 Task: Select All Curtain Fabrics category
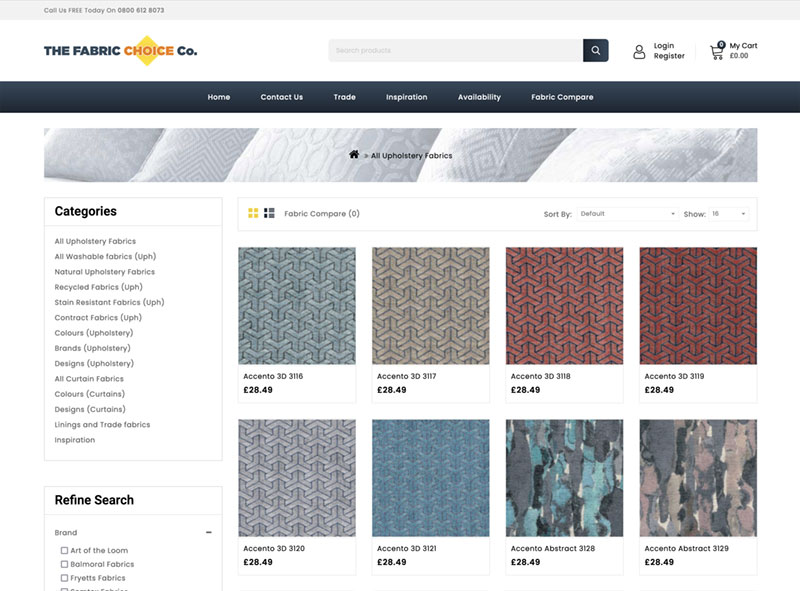(89, 379)
